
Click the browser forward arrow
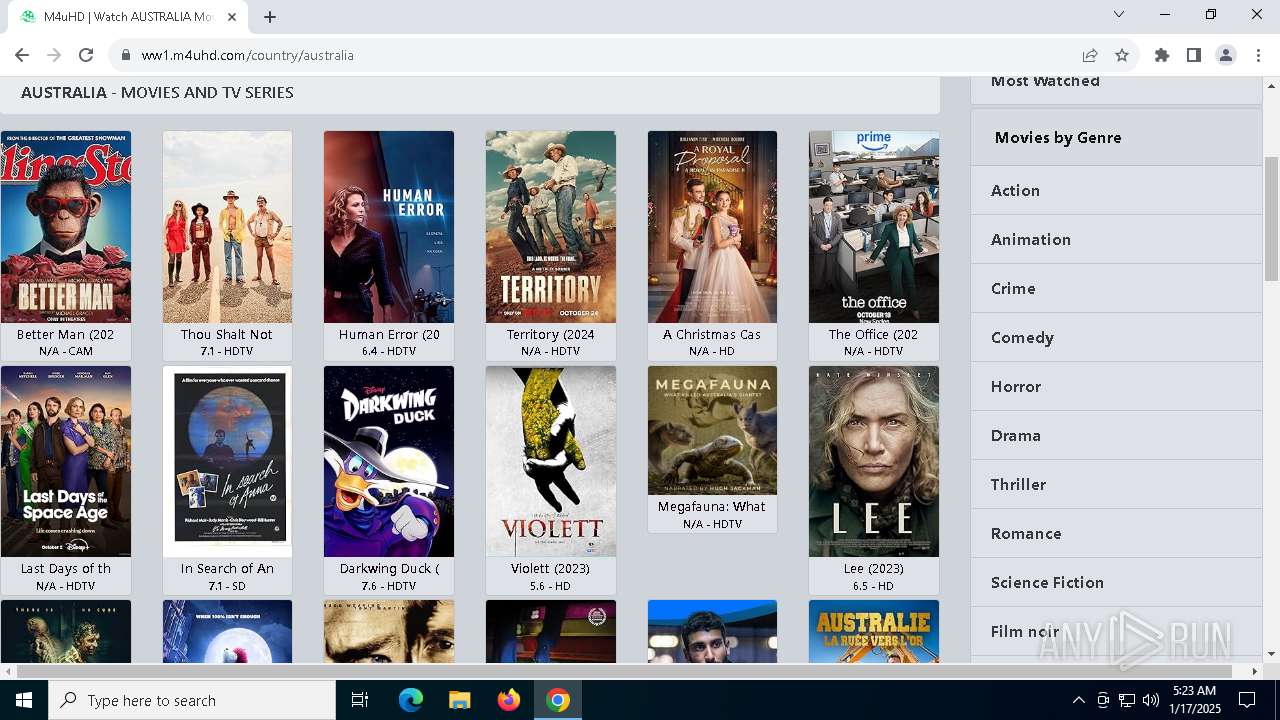[54, 55]
